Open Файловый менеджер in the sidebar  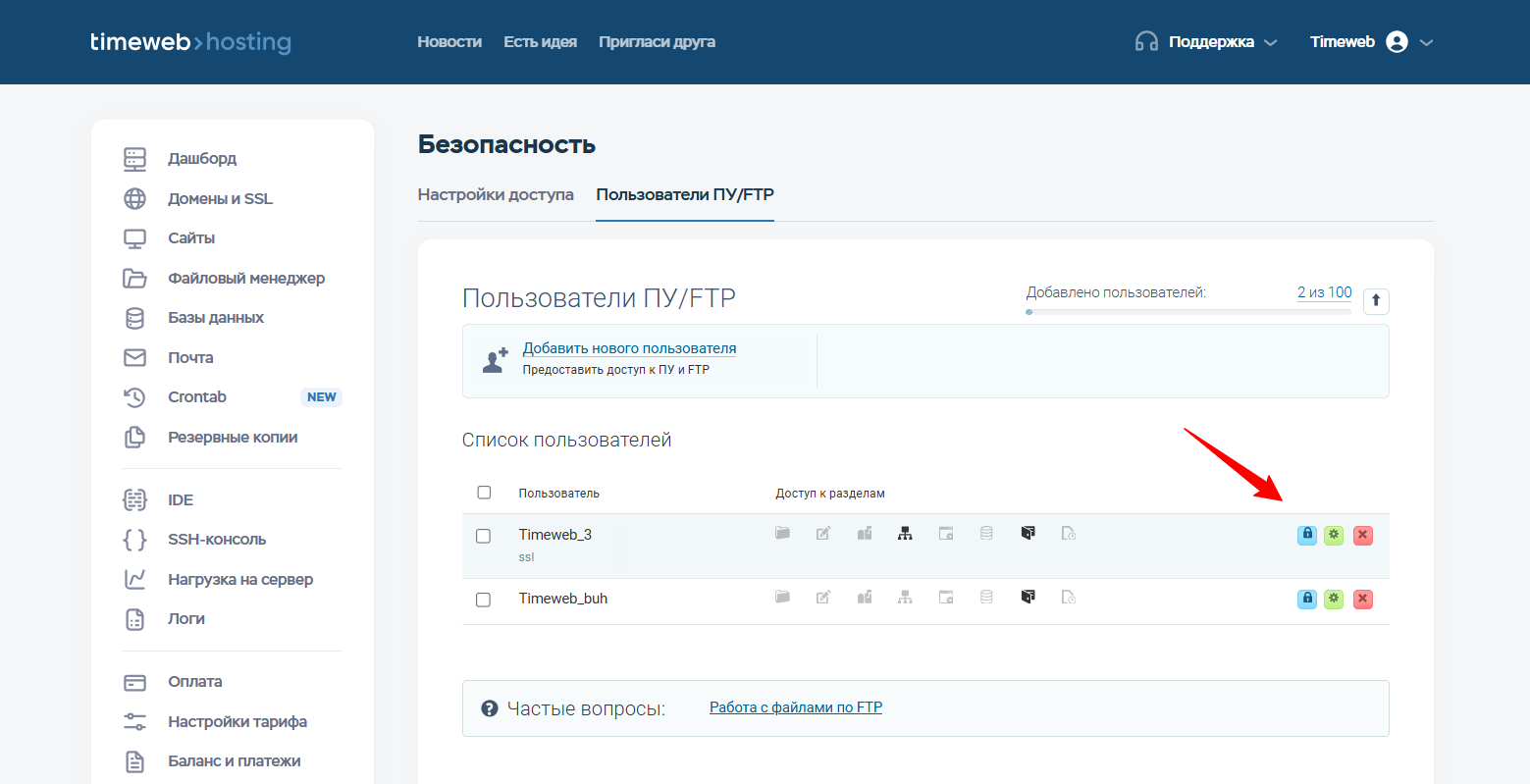point(245,278)
